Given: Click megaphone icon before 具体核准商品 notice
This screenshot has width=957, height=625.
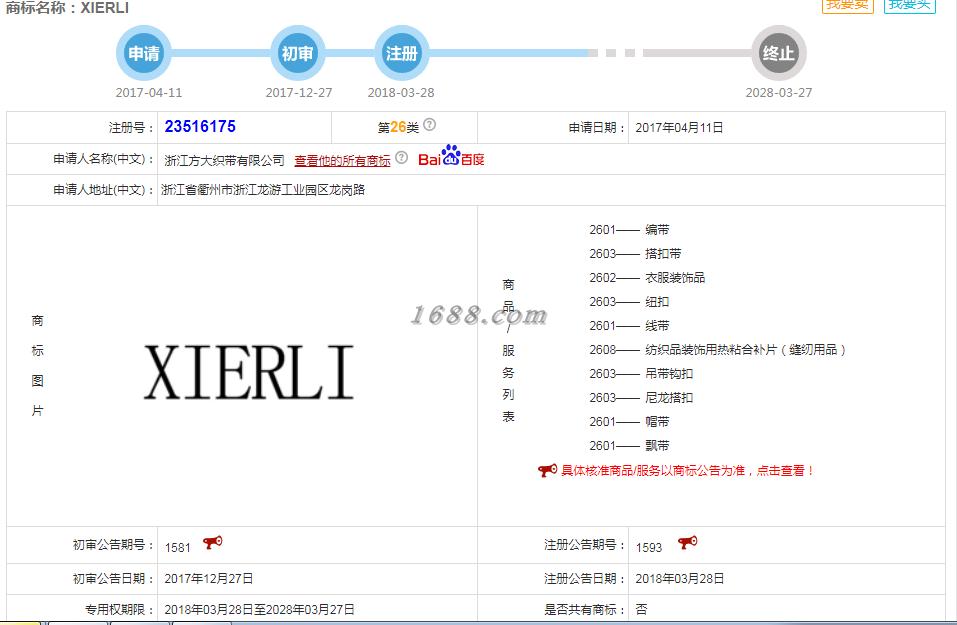Looking at the screenshot, I should point(547,470).
